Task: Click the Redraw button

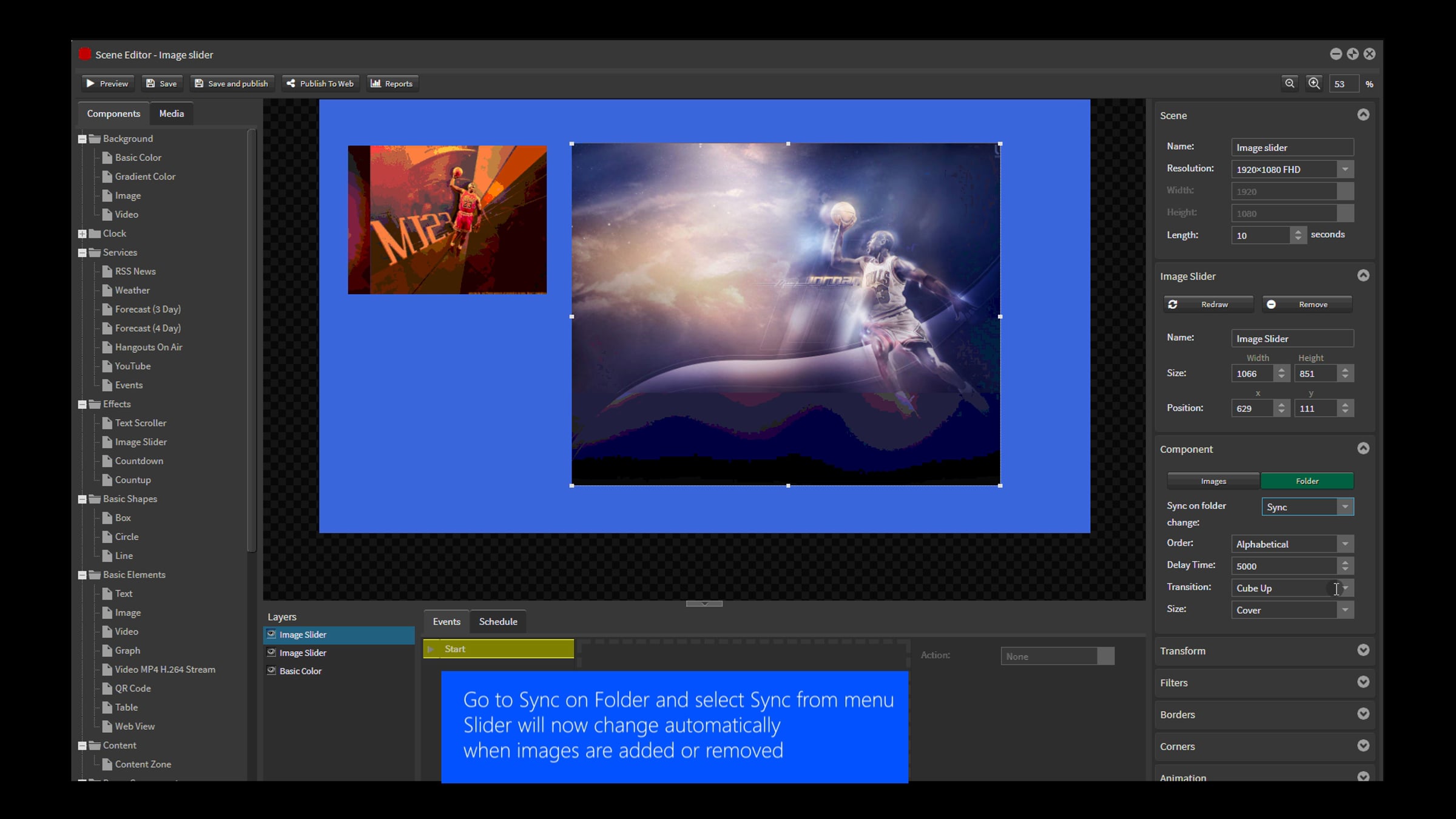Action: pos(1208,305)
